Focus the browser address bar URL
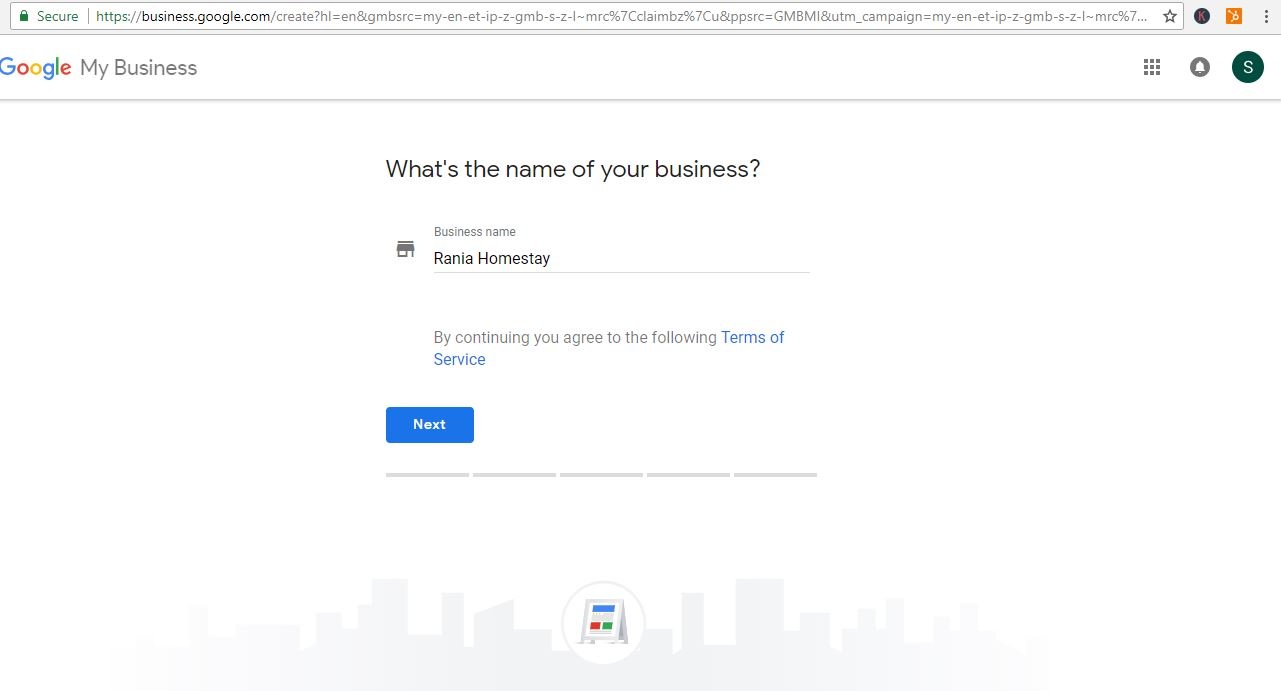The image size is (1281, 691). (620, 16)
